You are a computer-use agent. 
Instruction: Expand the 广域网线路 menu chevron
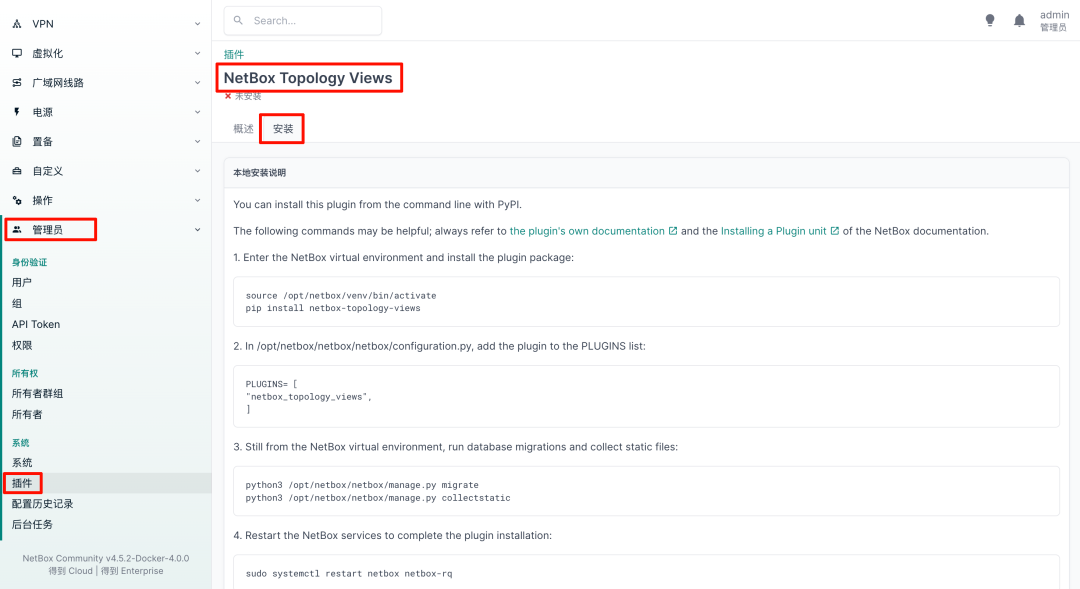coord(198,83)
